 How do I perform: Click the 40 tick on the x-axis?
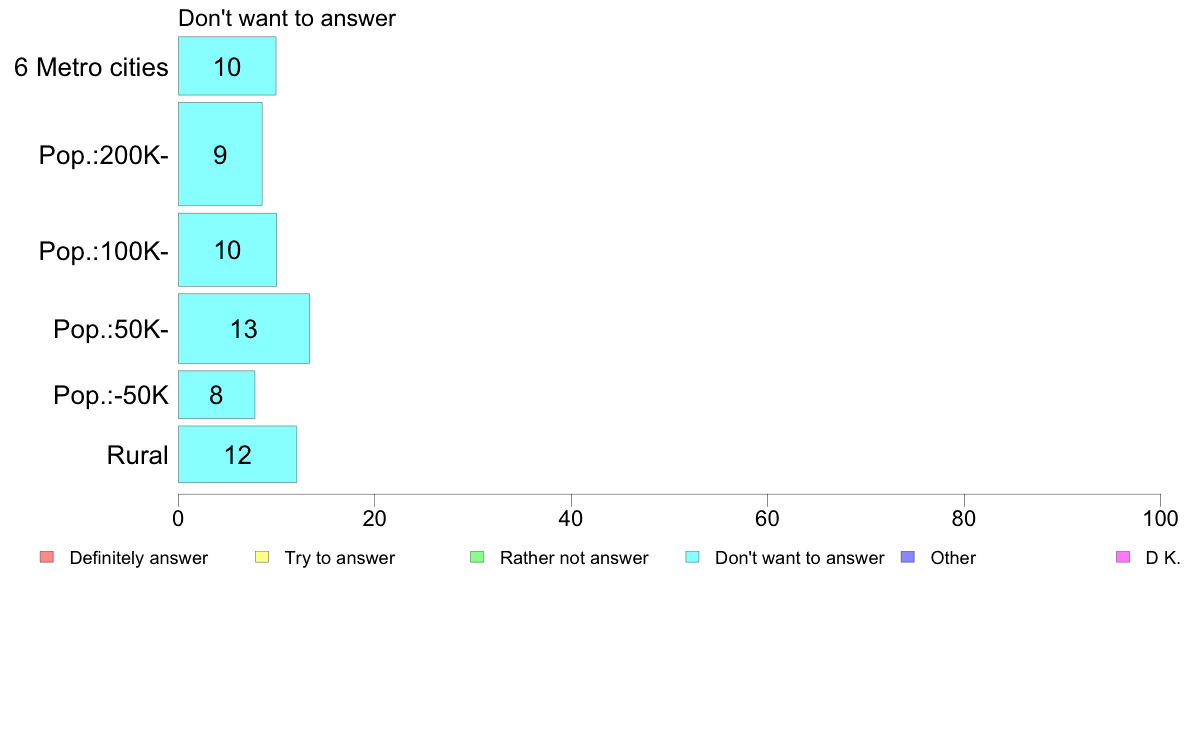571,519
